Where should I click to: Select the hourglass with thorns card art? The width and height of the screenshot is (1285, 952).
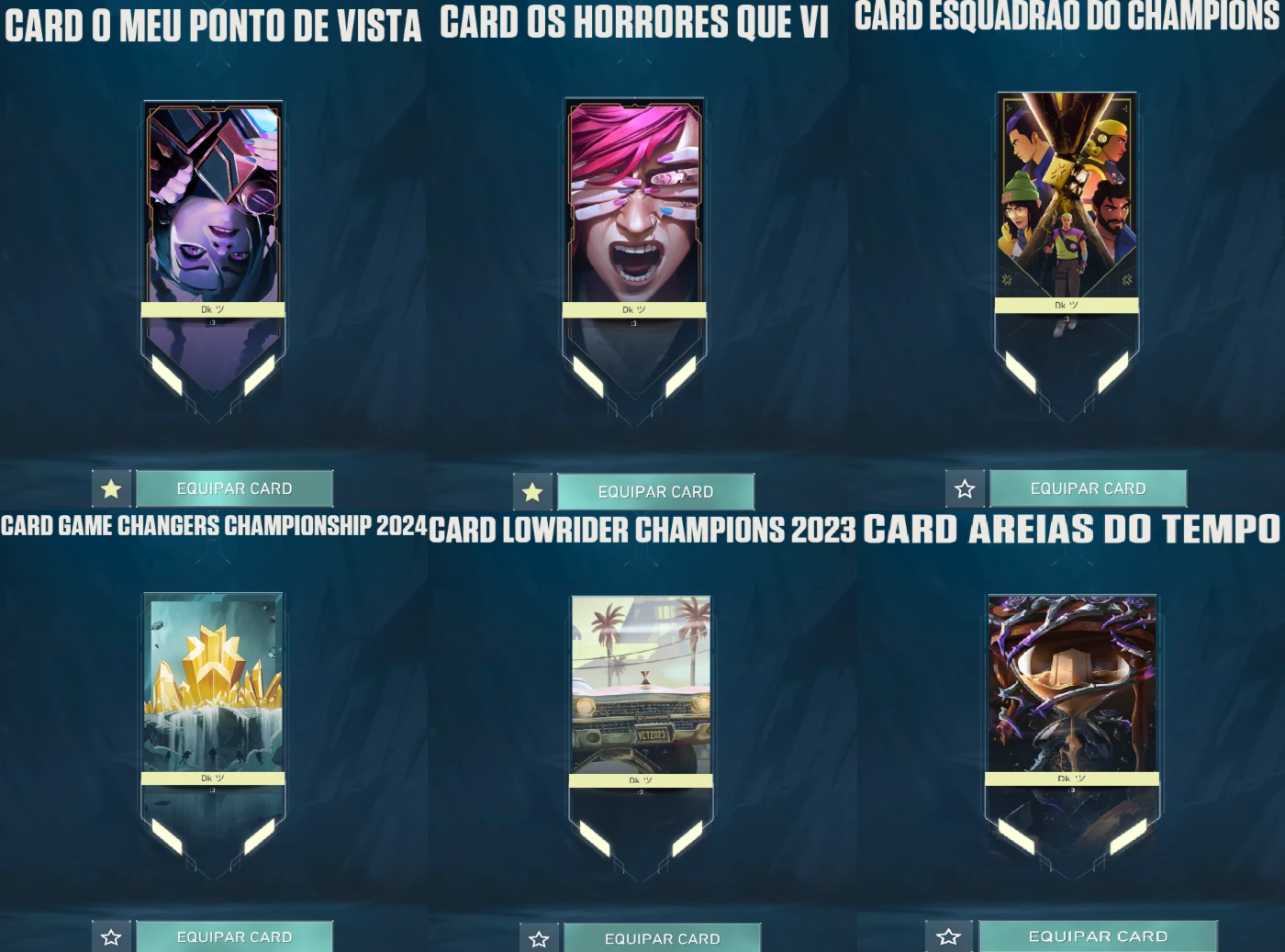pos(1072,684)
